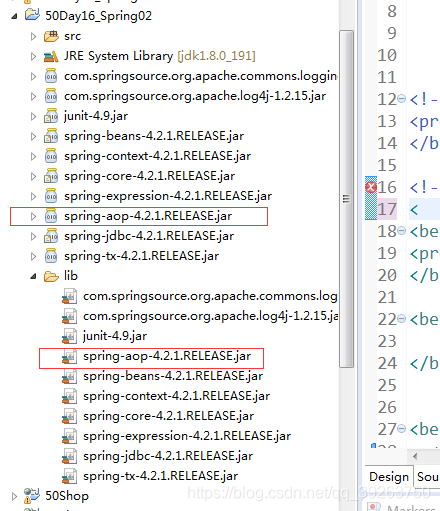Click the JRE System Library books icon

pos(51,56)
